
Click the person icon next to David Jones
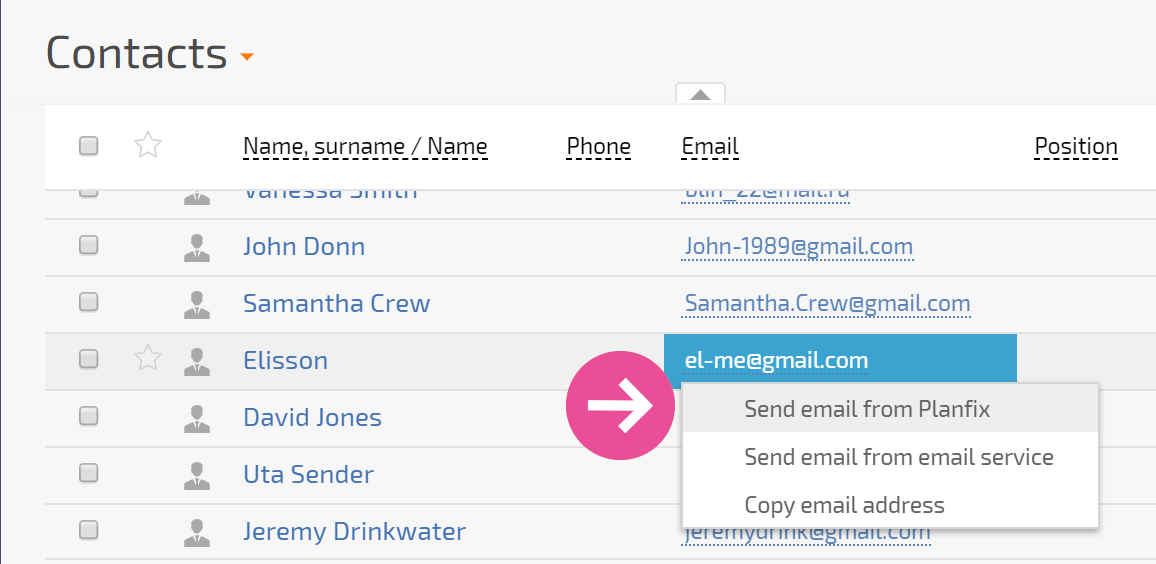point(197,418)
